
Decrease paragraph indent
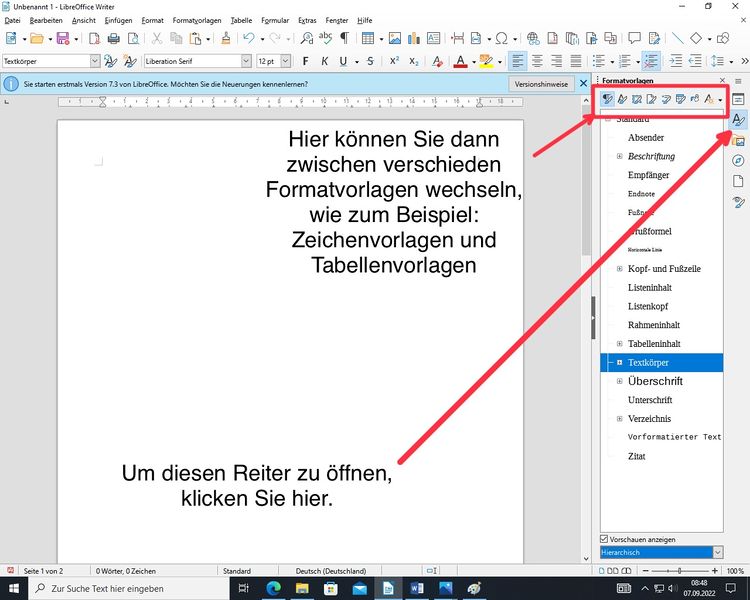(695, 61)
